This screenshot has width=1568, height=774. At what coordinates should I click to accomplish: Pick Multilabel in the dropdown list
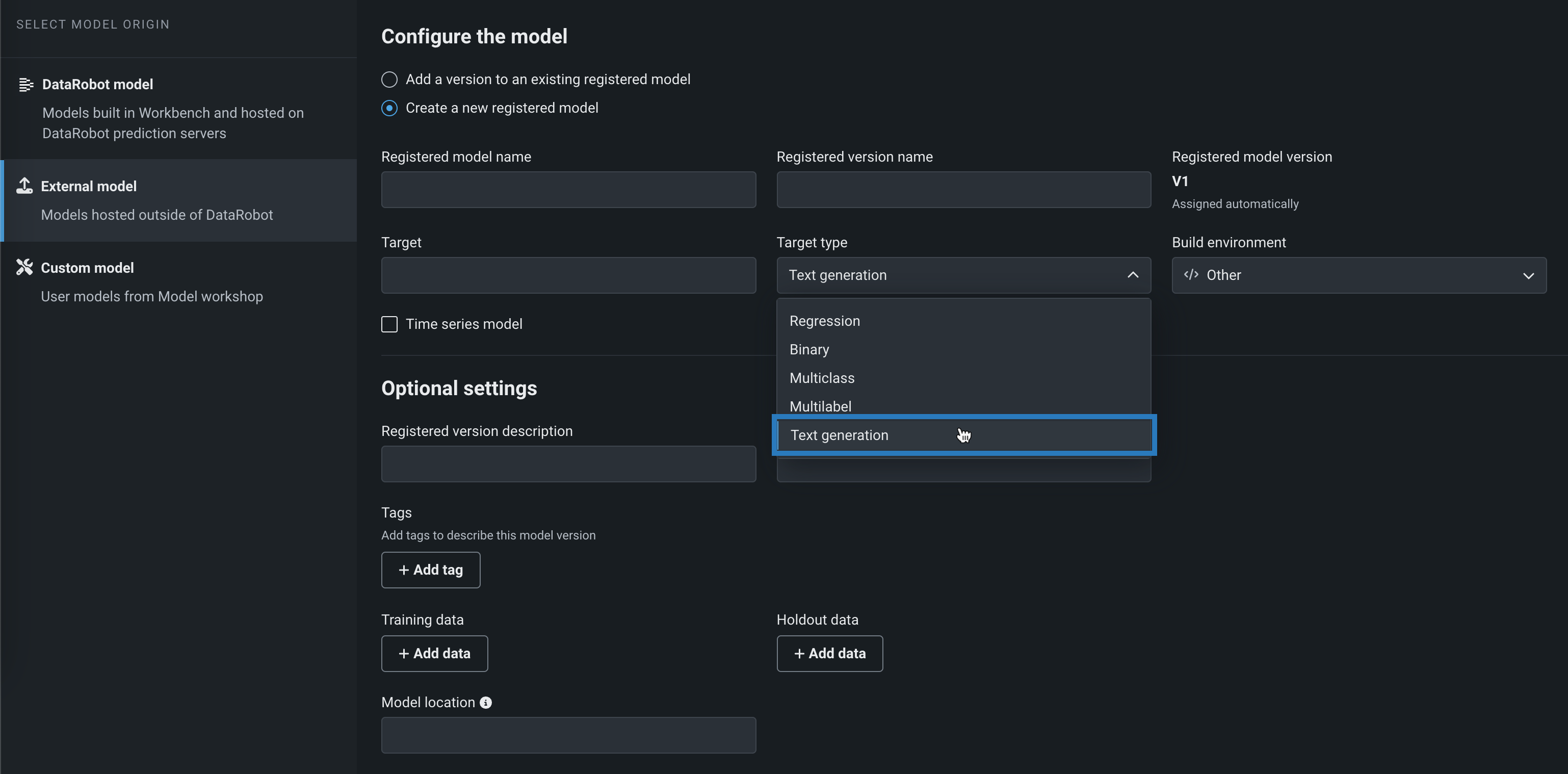click(x=820, y=406)
